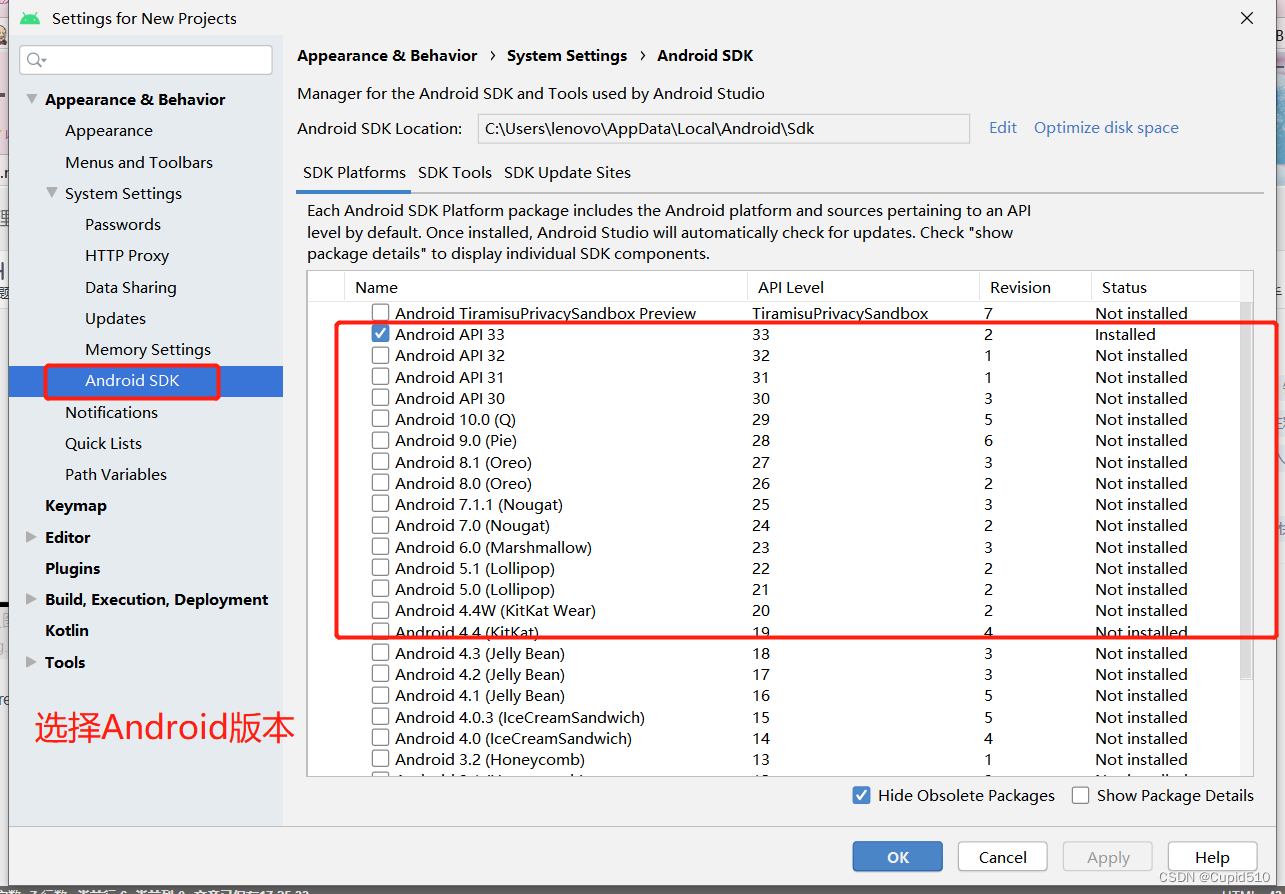
Task: Open the Kotlin settings page
Action: click(x=67, y=630)
